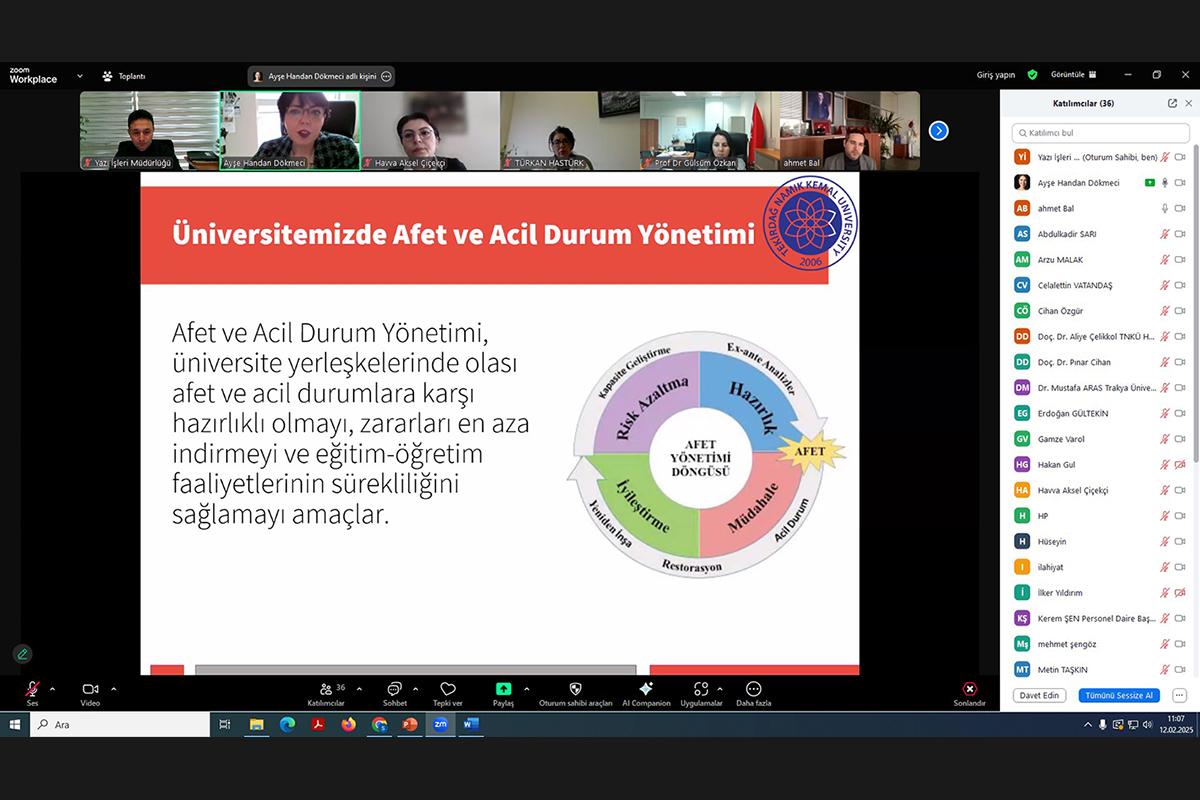Open Microsoft Word from the taskbar
1200x800 pixels.
coord(470,724)
